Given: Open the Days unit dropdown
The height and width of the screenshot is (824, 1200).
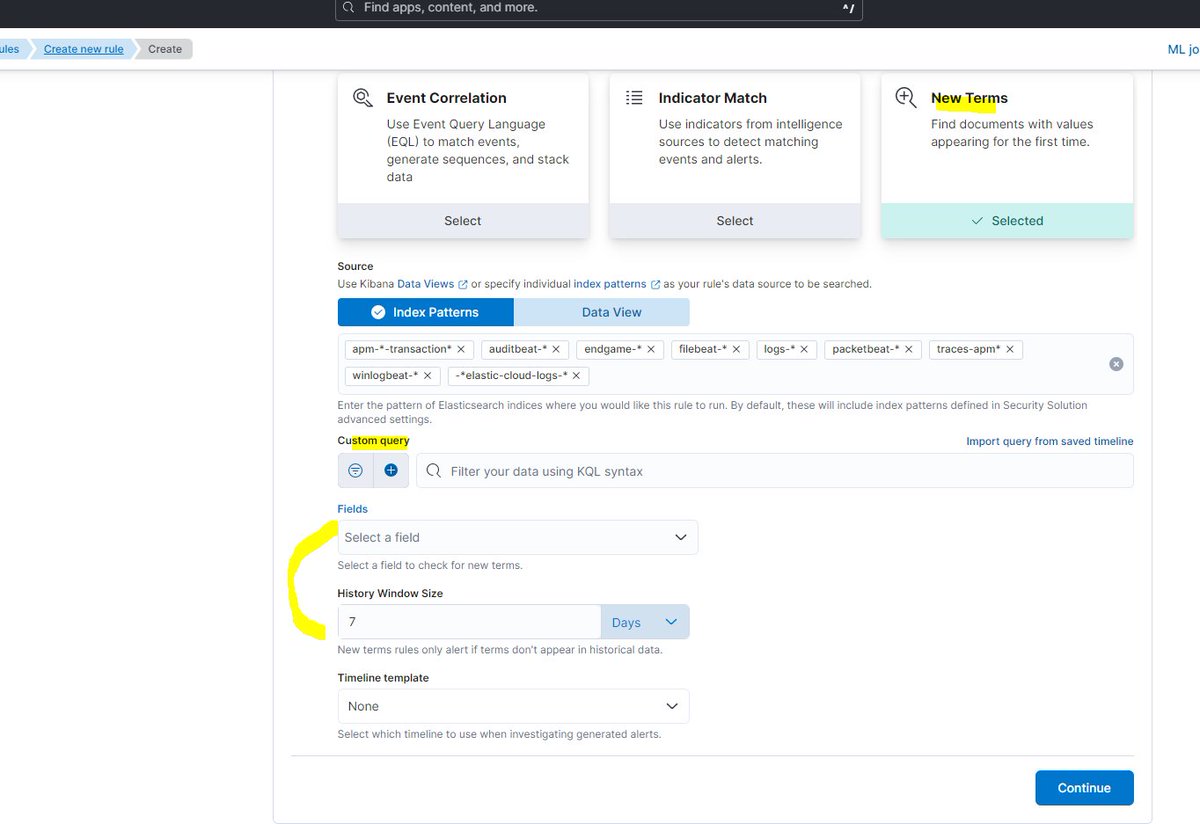Looking at the screenshot, I should (x=645, y=621).
